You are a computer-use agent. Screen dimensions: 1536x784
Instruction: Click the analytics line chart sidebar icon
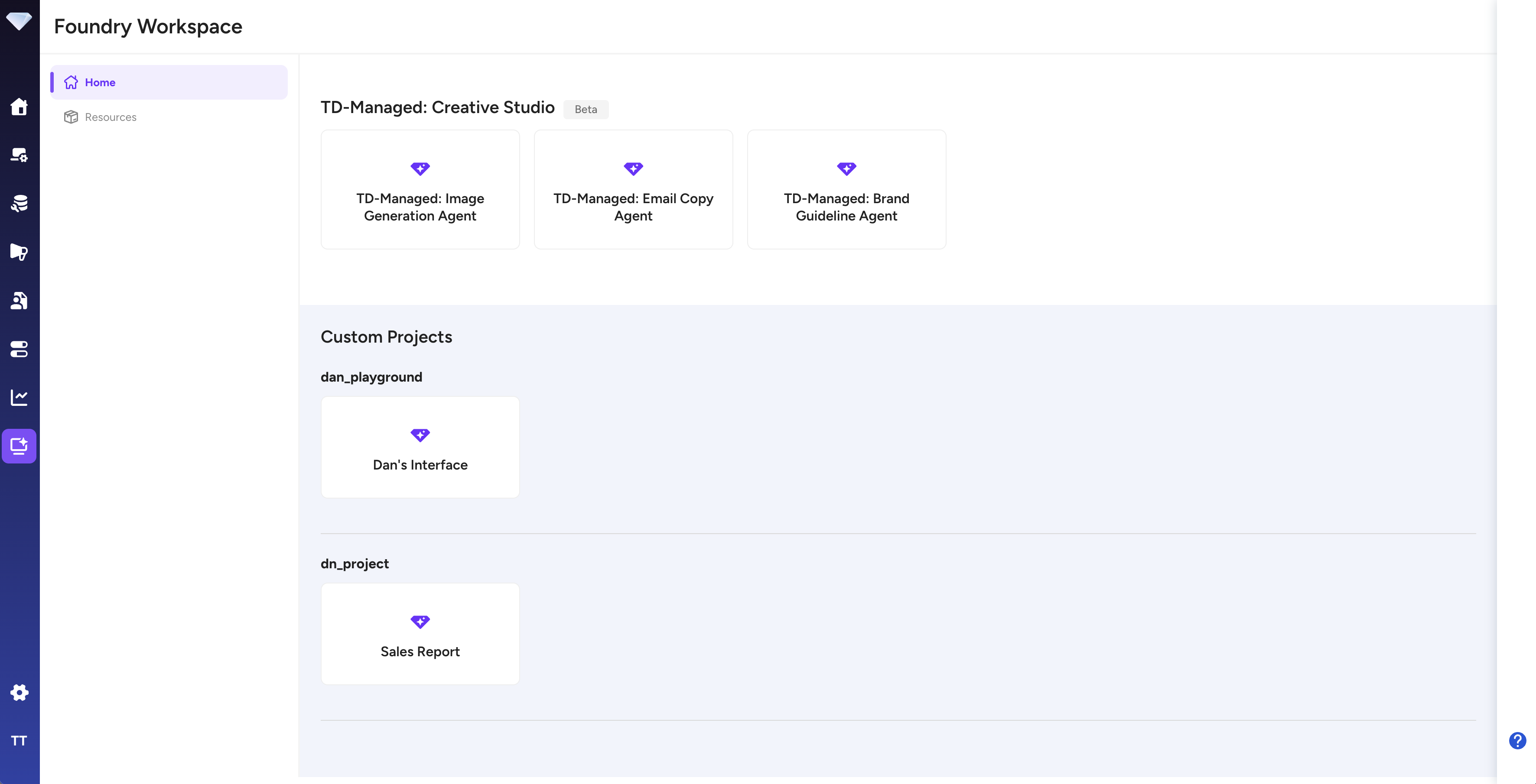[19, 397]
